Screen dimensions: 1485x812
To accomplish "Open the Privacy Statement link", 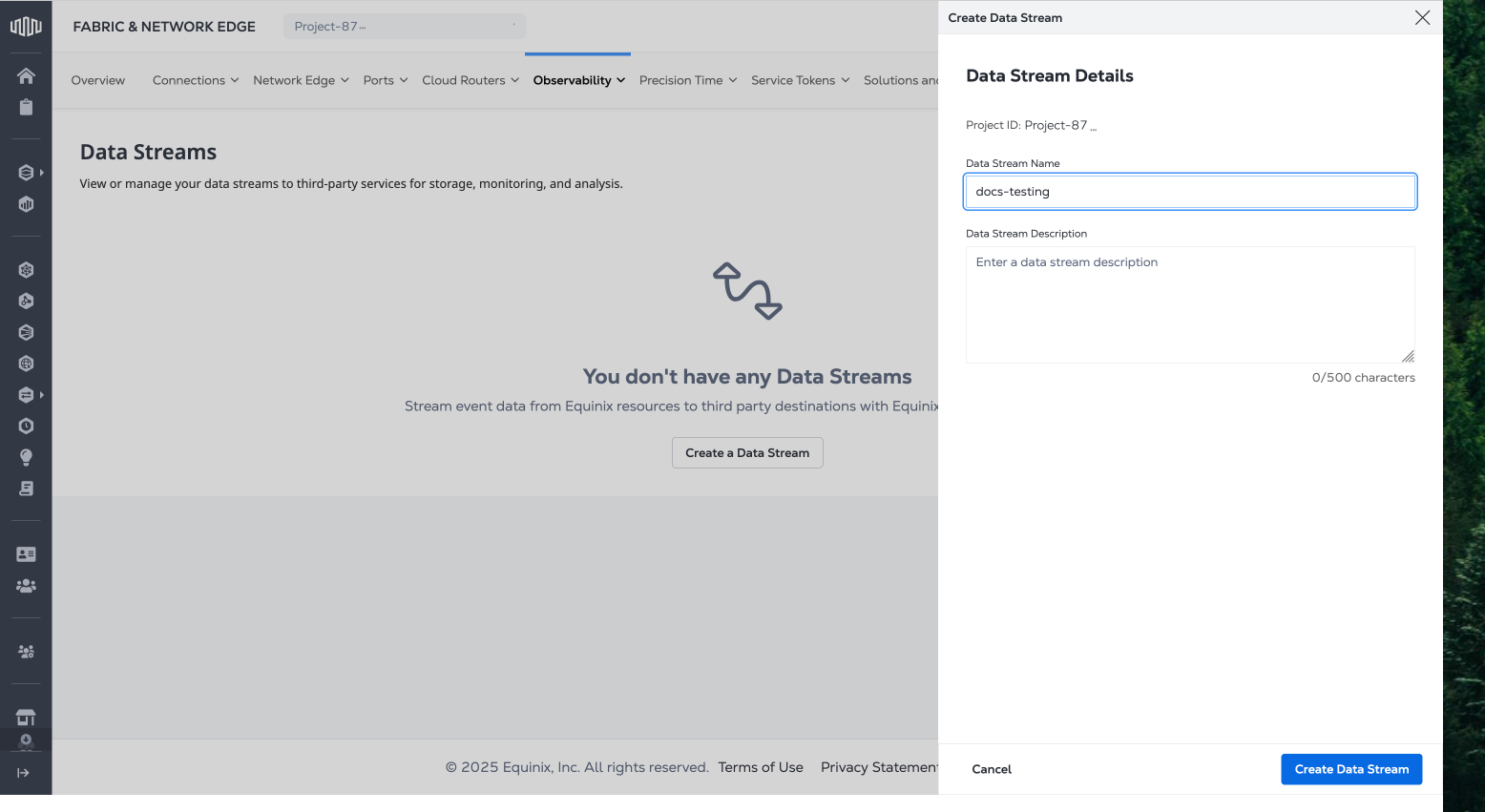I will click(x=879, y=767).
